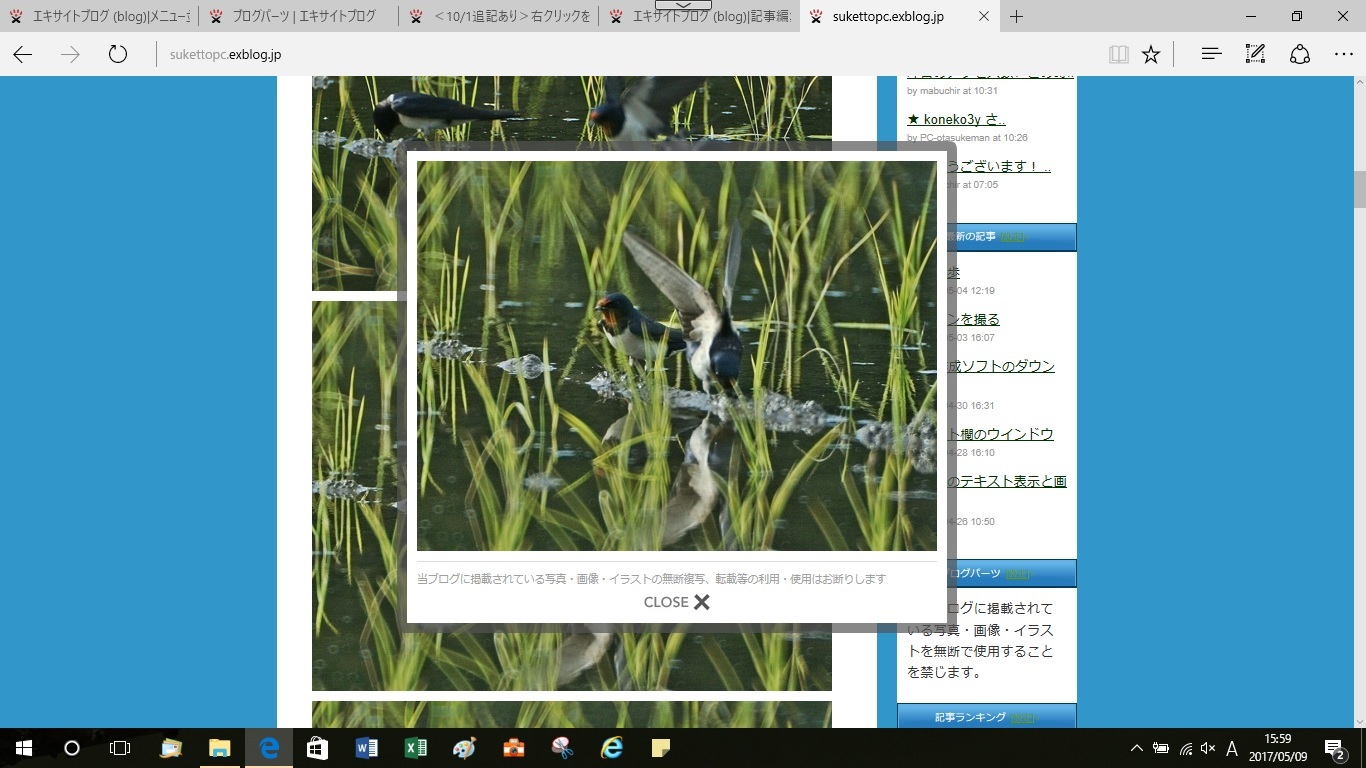This screenshot has height=768, width=1366.
Task: Show hidden system tray icons
Action: click(1136, 748)
